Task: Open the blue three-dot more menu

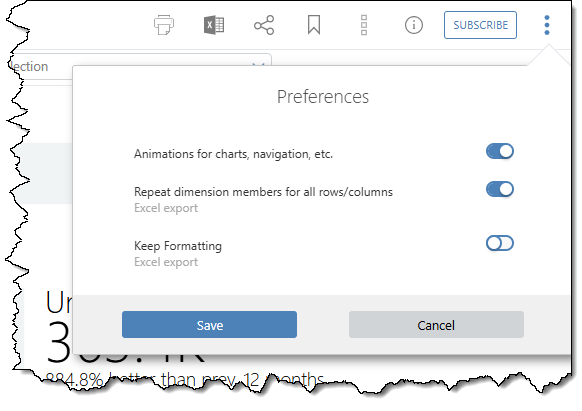Action: click(x=547, y=25)
